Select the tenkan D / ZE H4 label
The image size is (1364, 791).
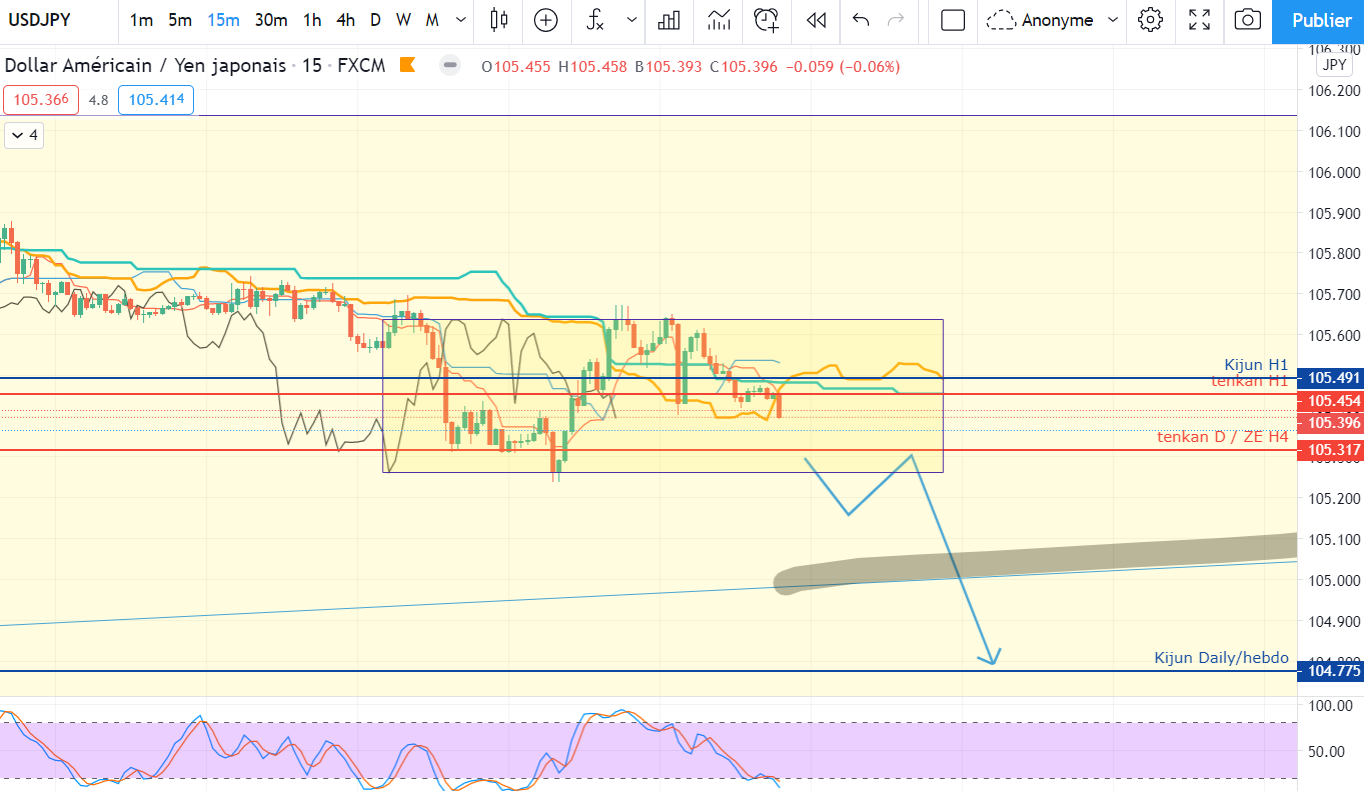1223,437
